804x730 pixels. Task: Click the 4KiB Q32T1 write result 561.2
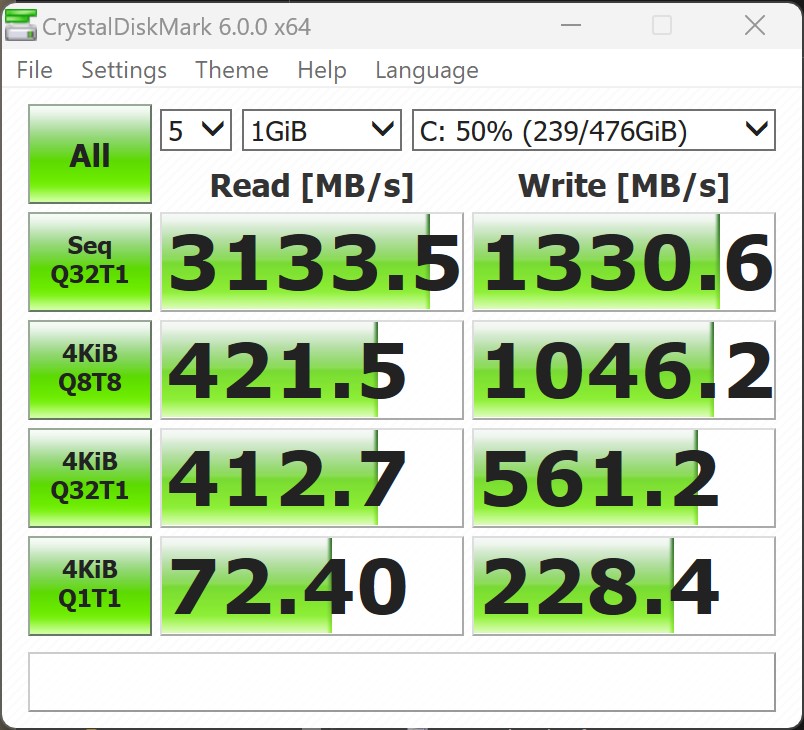pyautogui.click(x=624, y=478)
